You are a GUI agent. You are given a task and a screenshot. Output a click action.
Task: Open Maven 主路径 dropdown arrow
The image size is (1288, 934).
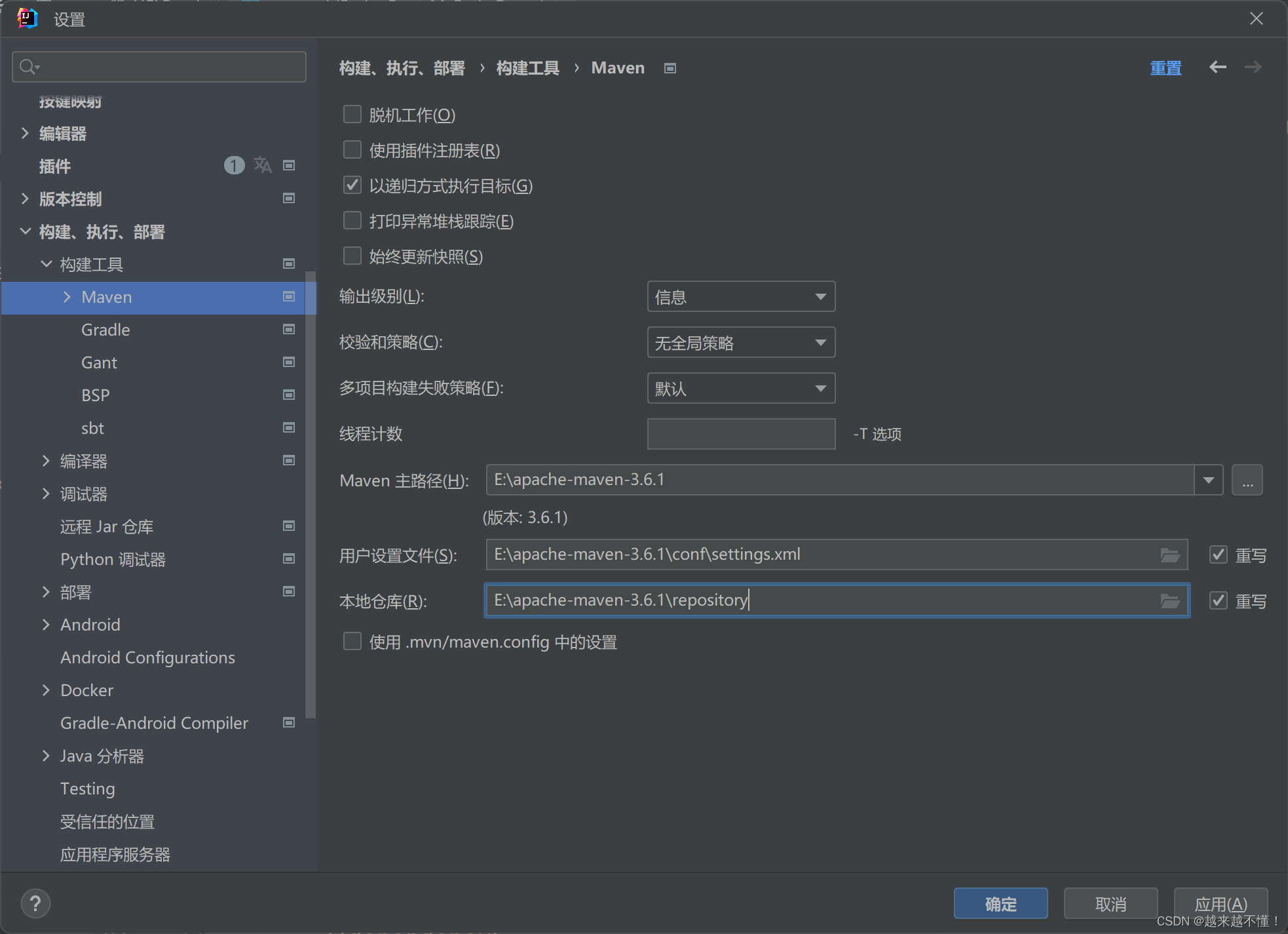click(1208, 480)
